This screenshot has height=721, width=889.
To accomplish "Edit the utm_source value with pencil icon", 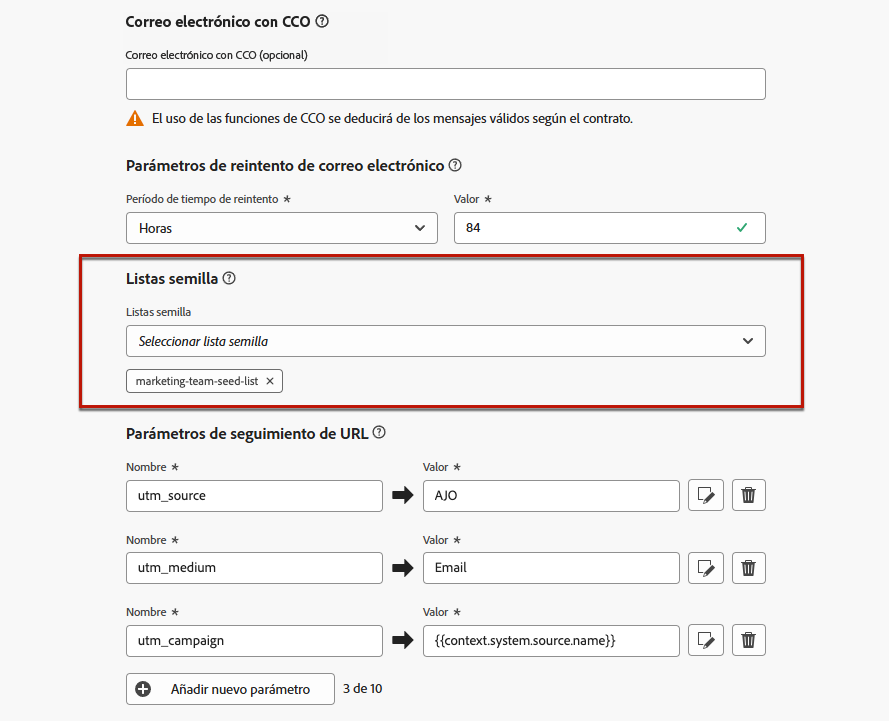I will (x=706, y=495).
